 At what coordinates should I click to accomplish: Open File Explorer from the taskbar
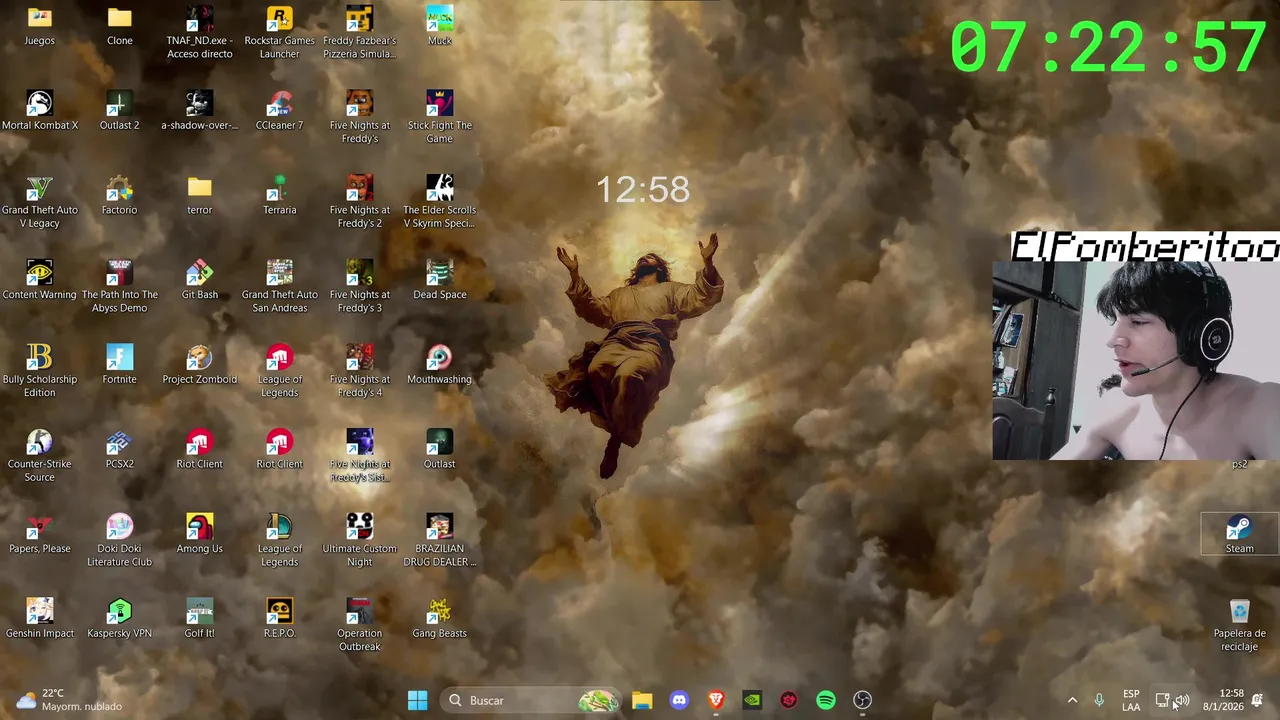(x=642, y=700)
